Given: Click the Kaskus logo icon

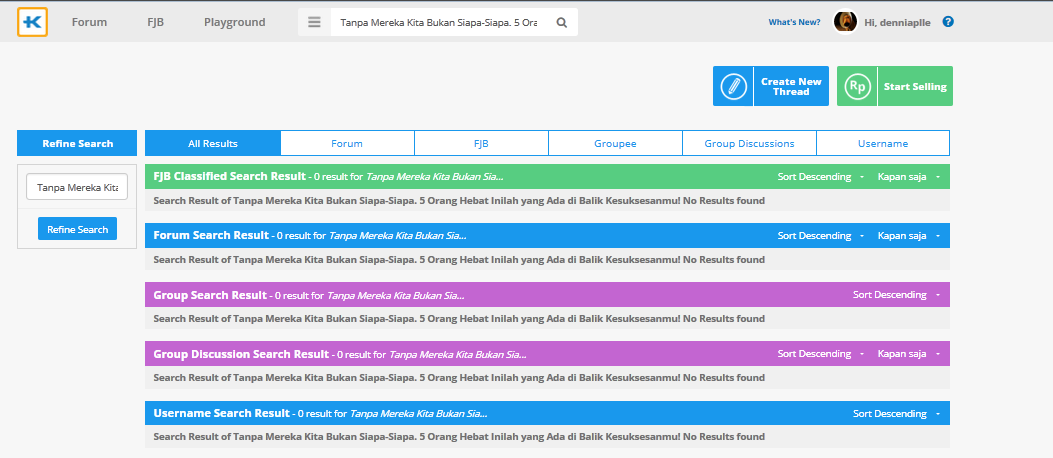Looking at the screenshot, I should click(32, 22).
